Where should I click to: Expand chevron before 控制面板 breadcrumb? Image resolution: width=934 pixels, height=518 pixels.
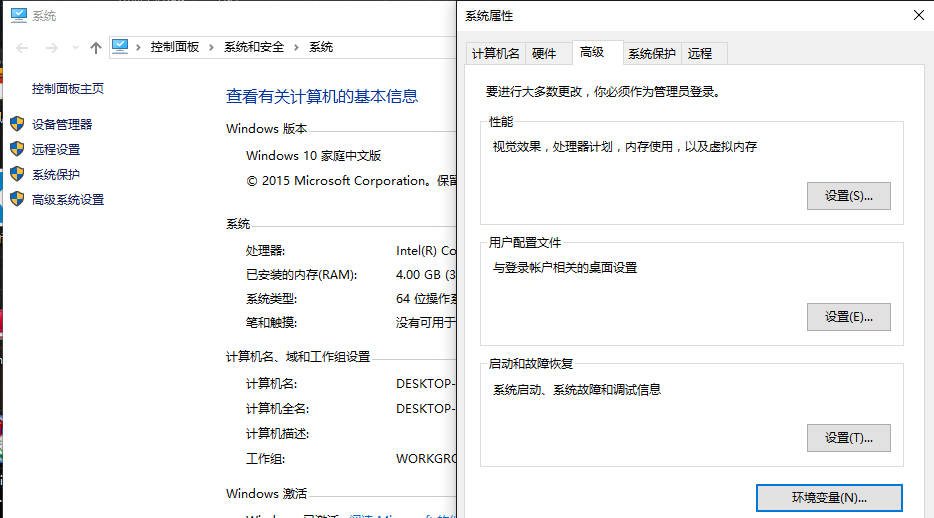tap(138, 47)
